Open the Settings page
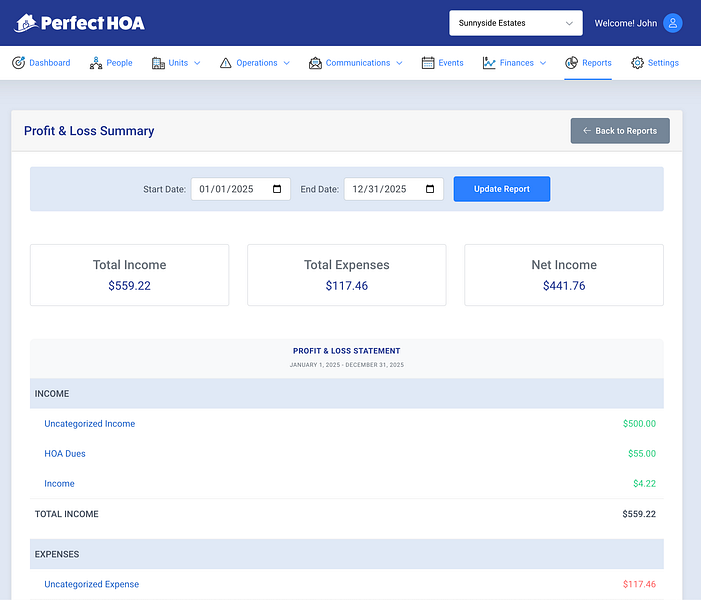Screen dimensions: 701x600 click(655, 63)
